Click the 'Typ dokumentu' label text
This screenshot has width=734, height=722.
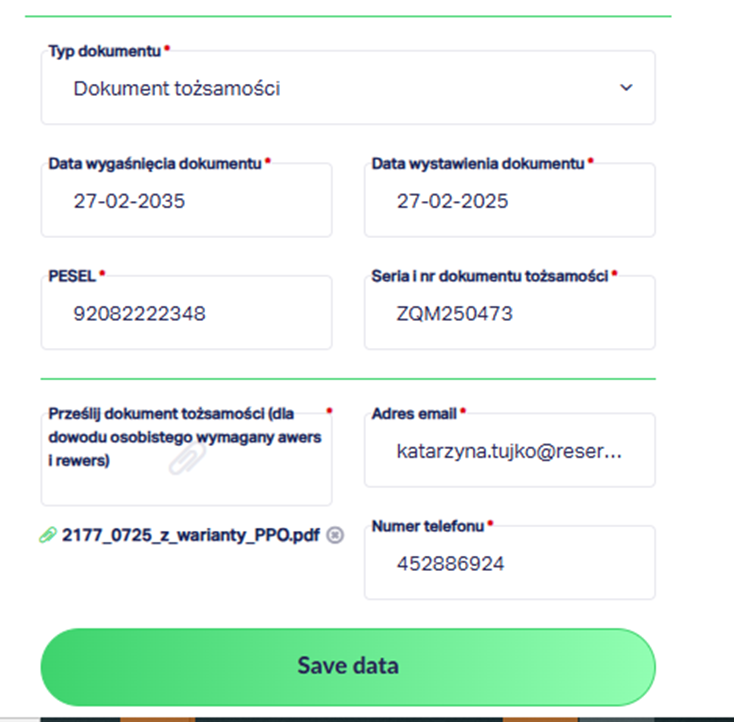105,49
